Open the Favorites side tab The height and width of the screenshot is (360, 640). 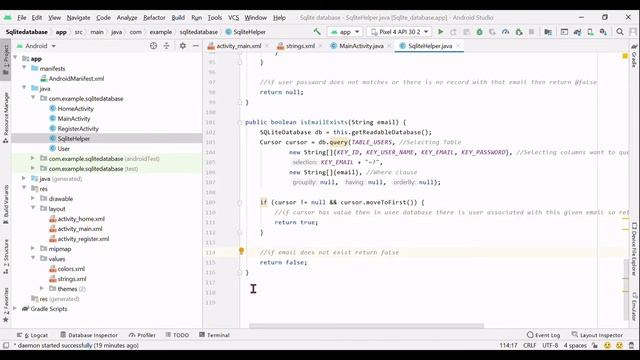(x=6, y=305)
